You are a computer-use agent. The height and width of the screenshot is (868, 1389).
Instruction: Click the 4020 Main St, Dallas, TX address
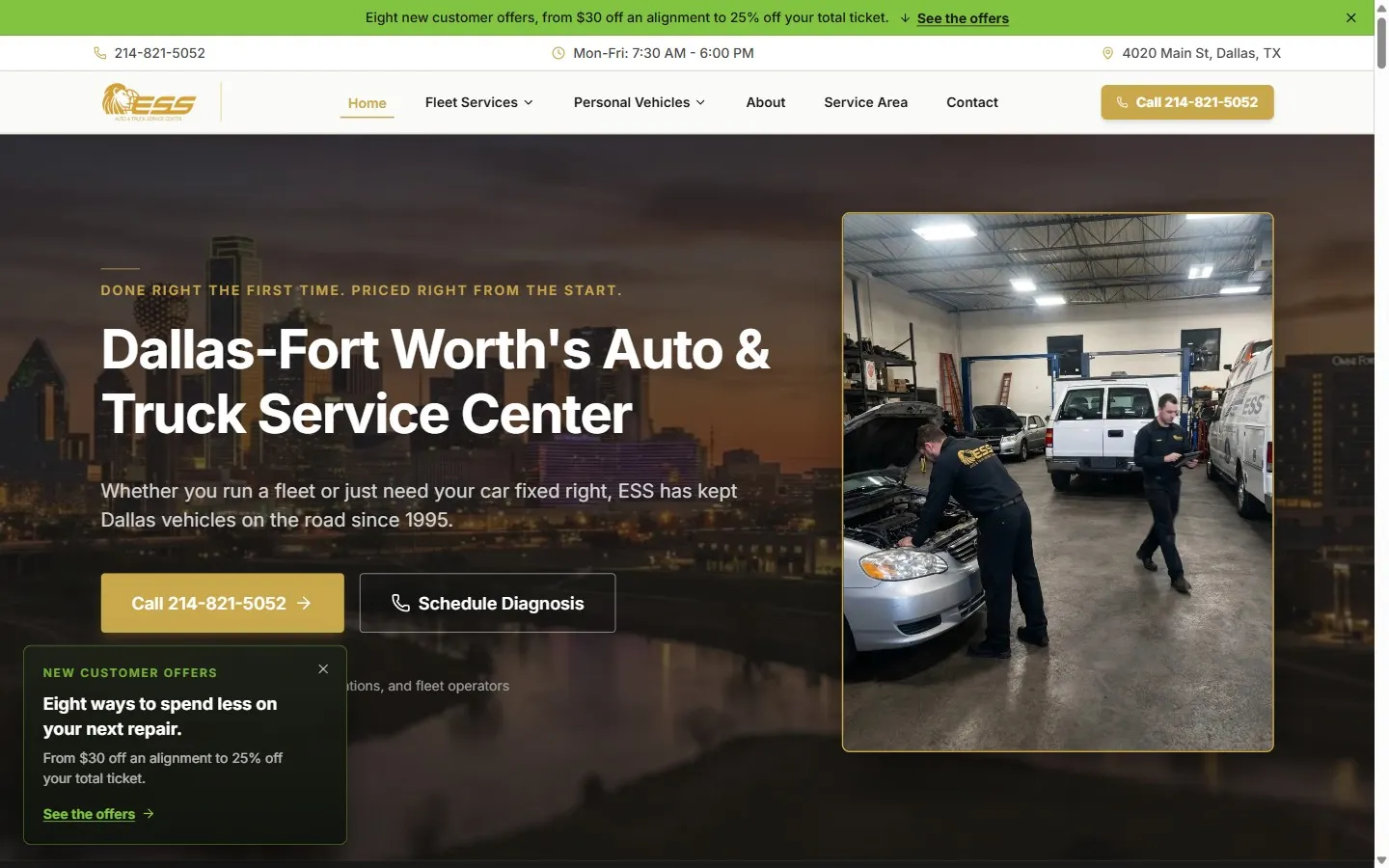1201,53
